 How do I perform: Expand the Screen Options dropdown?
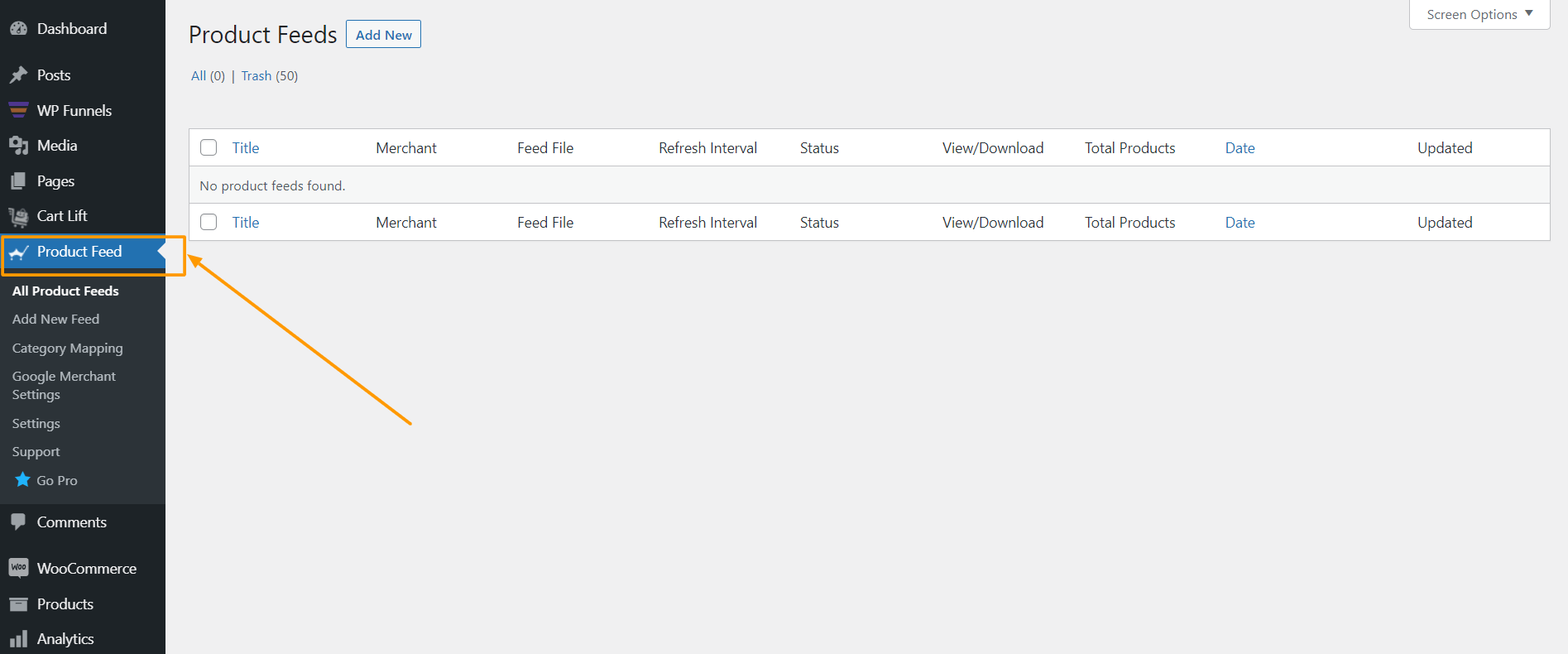tap(1479, 15)
